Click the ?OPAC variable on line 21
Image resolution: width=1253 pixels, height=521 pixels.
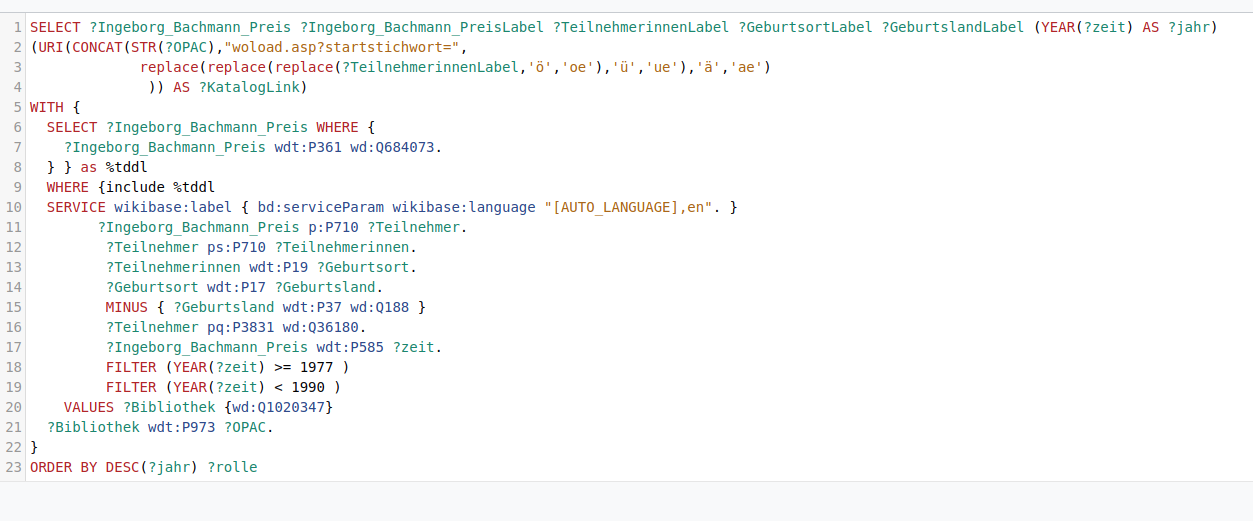pyautogui.click(x=247, y=427)
